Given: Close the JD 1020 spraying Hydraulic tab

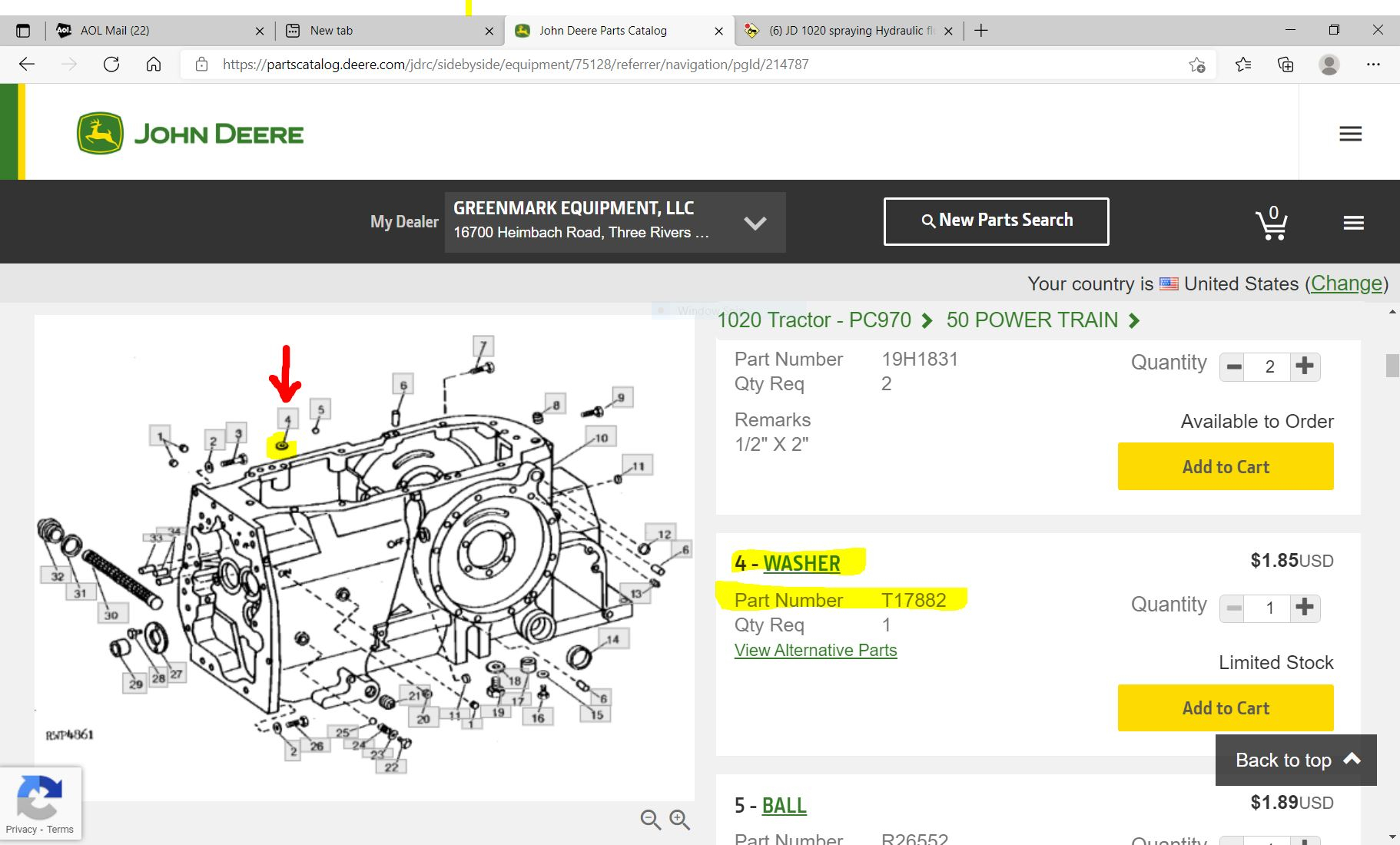Looking at the screenshot, I should click(x=948, y=31).
